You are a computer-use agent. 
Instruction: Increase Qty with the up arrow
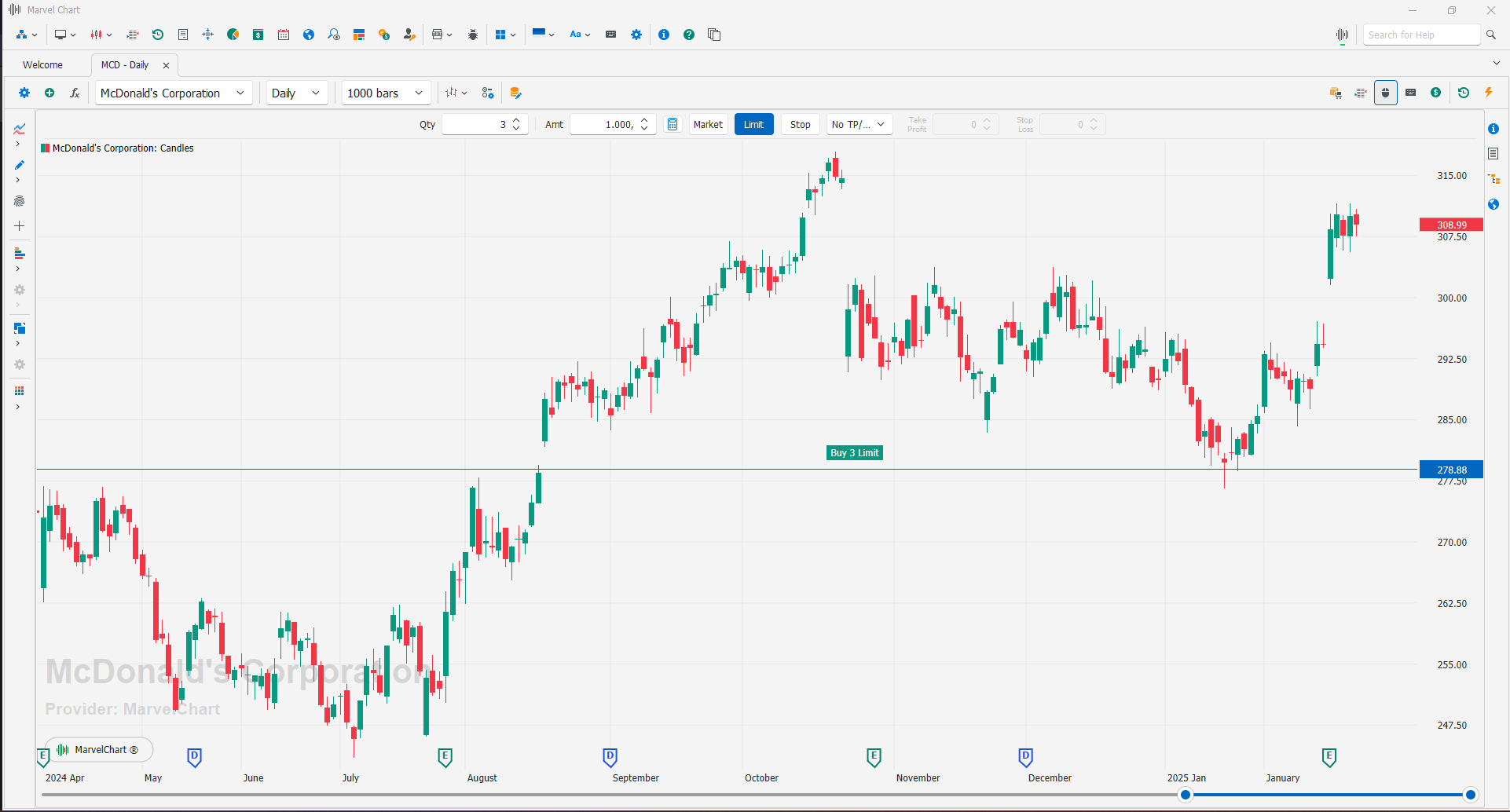point(516,120)
